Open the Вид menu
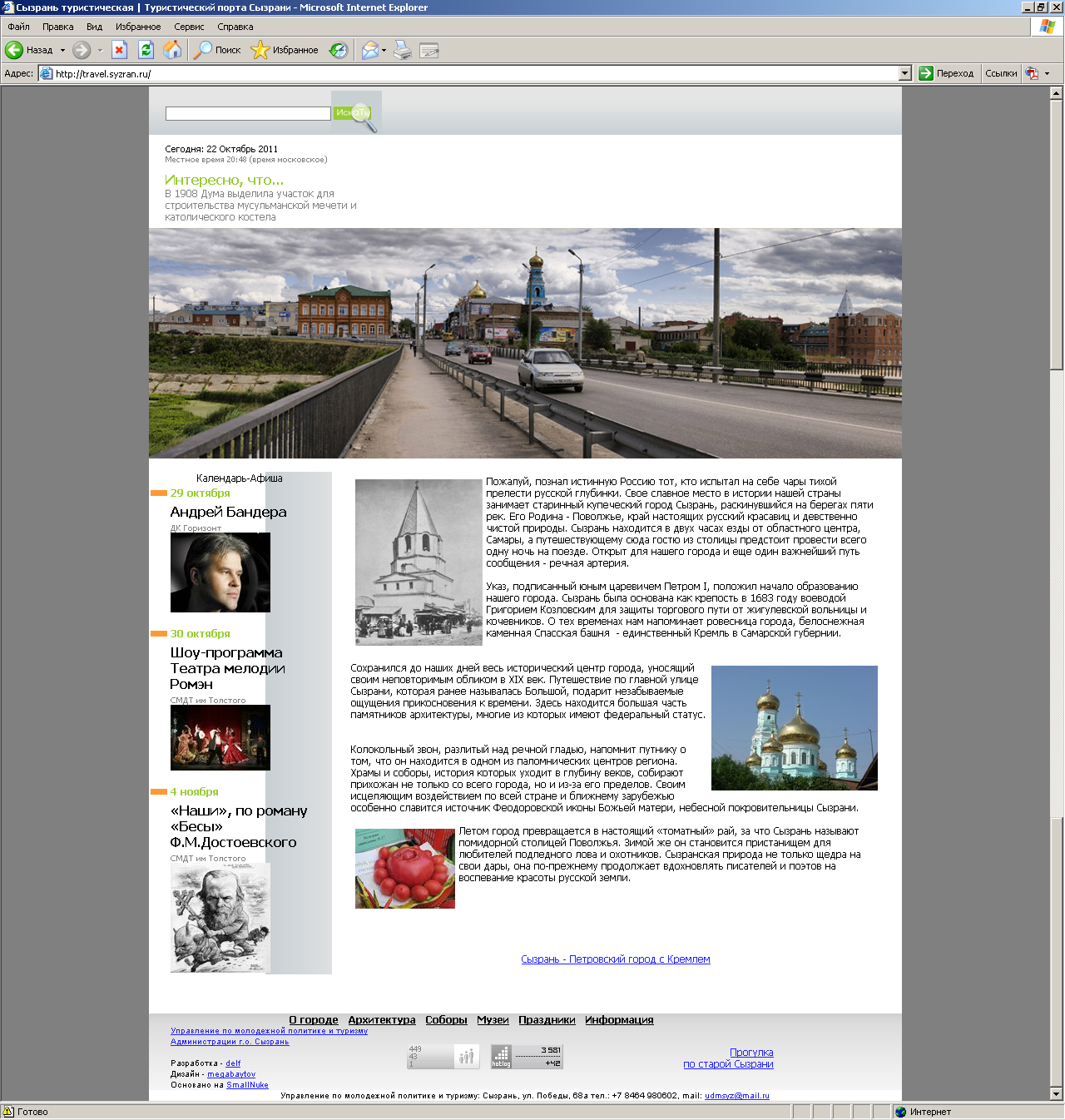Viewport: 1065px width, 1120px height. [x=94, y=27]
